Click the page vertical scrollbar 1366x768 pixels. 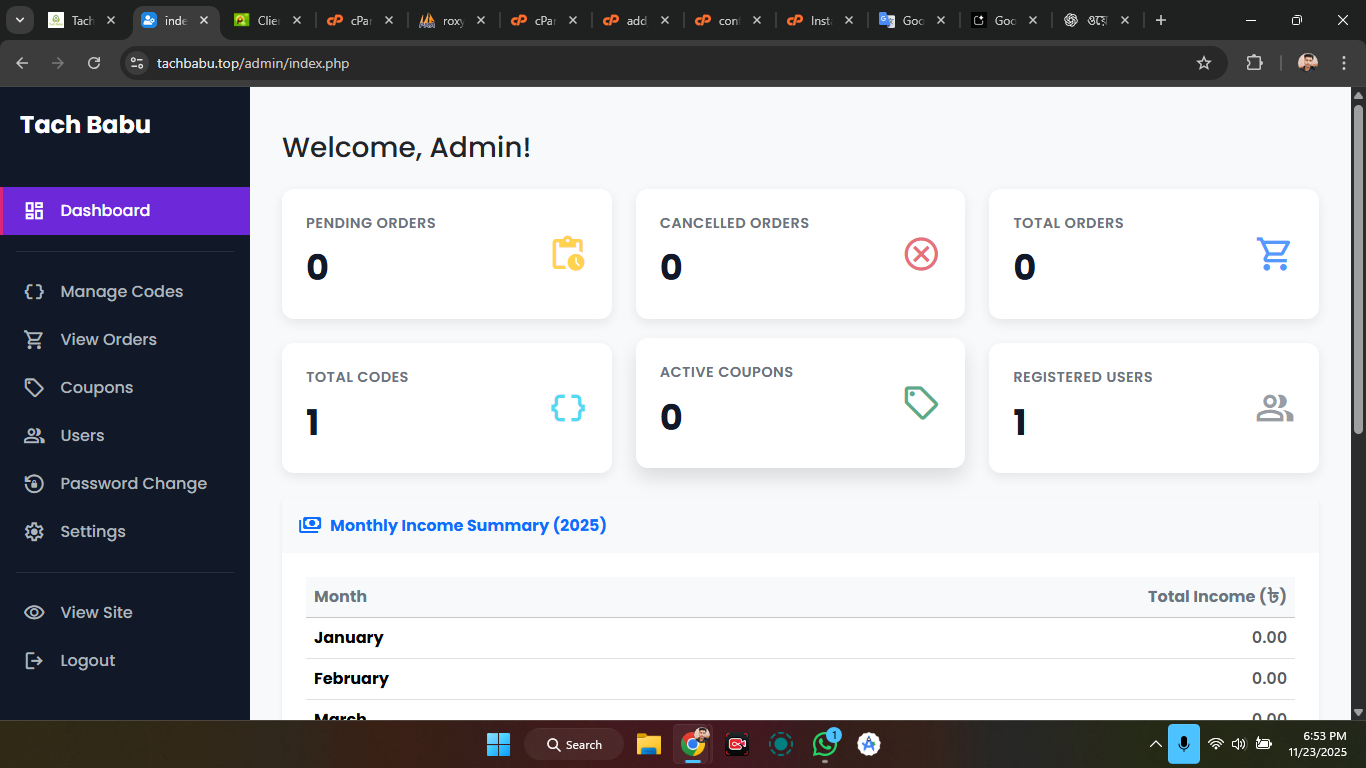point(1358,268)
